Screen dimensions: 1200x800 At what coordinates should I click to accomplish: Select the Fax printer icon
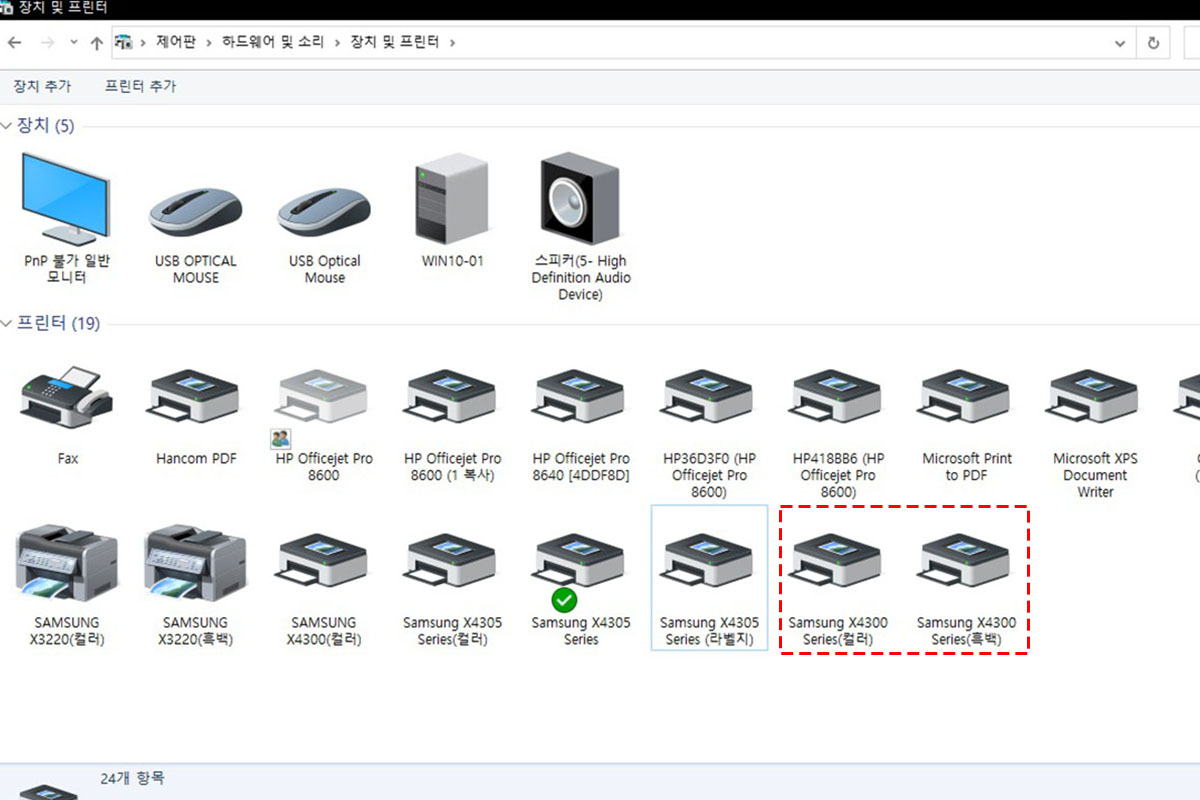pos(67,398)
